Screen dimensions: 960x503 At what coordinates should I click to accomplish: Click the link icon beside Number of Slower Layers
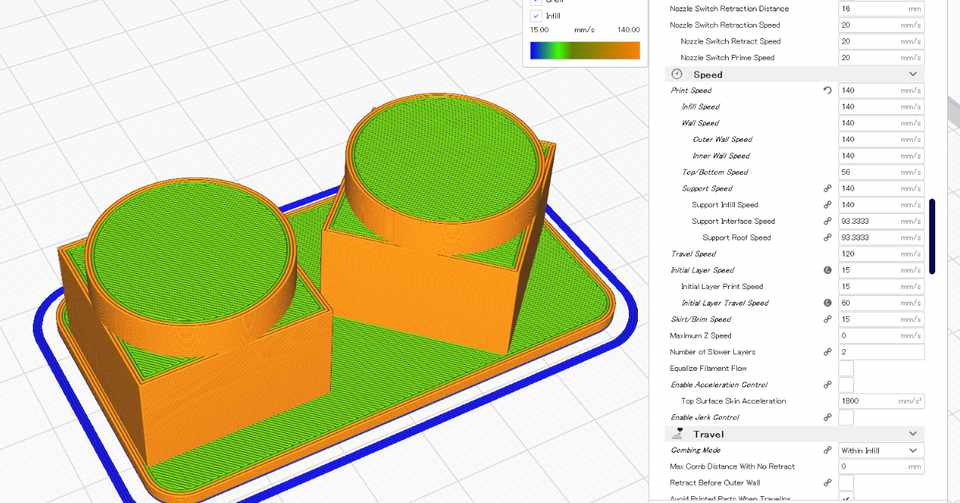click(x=827, y=352)
